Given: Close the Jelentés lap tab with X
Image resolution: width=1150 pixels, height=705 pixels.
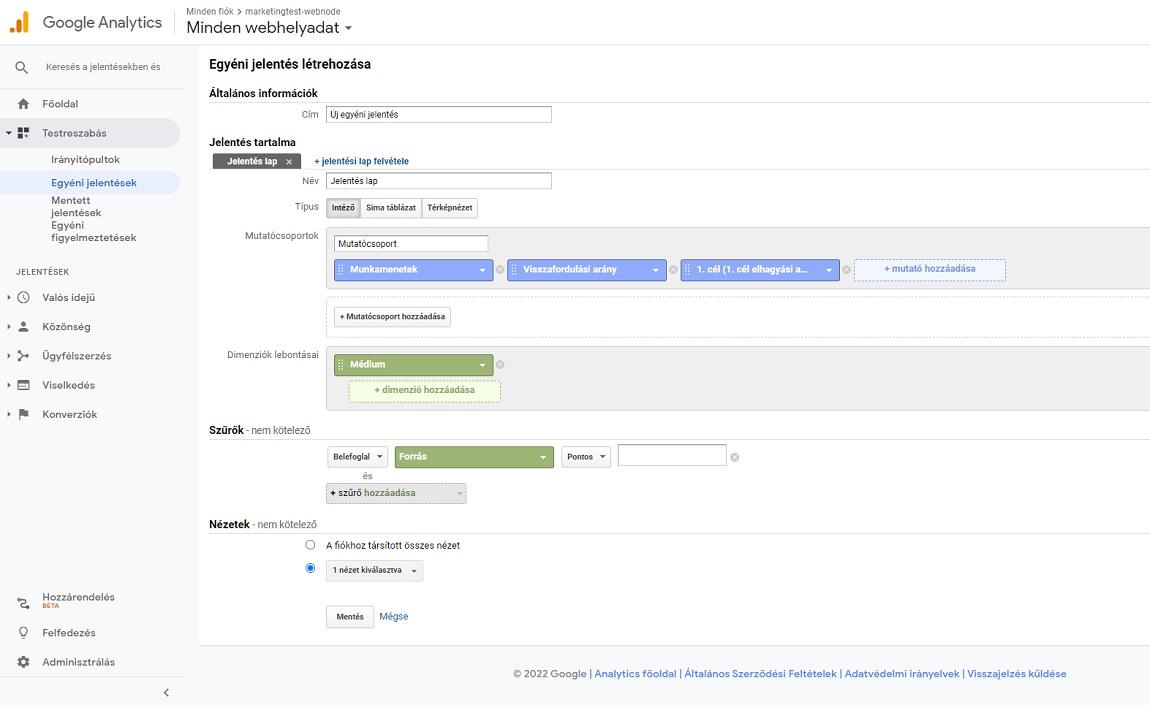Looking at the screenshot, I should coord(289,162).
